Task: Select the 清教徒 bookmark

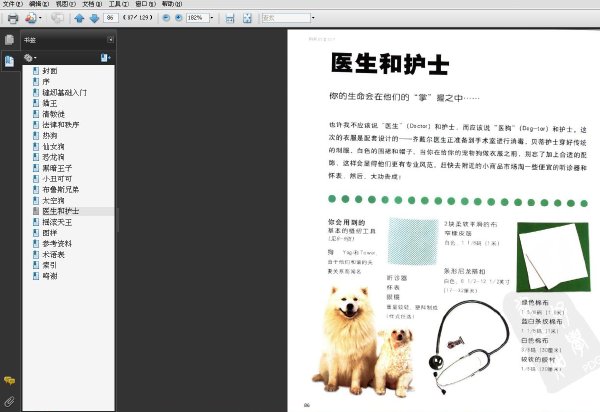Action: coord(53,114)
